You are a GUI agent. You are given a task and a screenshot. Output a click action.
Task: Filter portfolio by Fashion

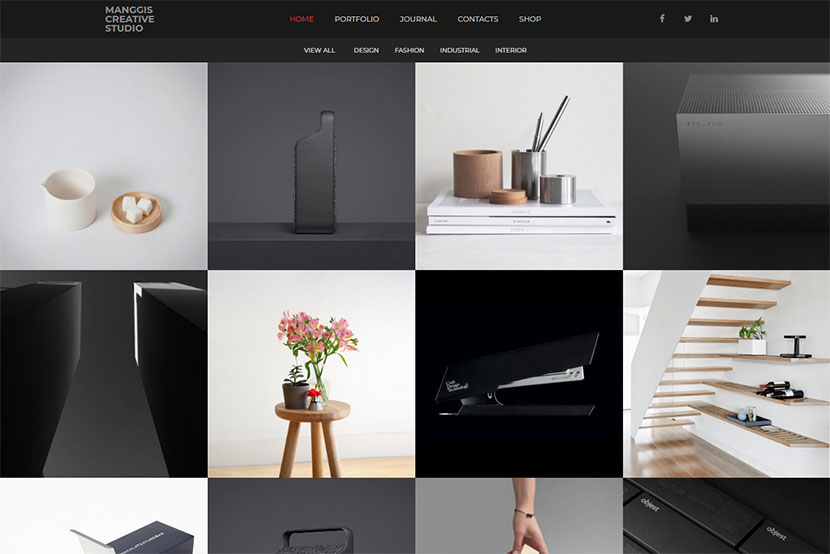[x=409, y=50]
